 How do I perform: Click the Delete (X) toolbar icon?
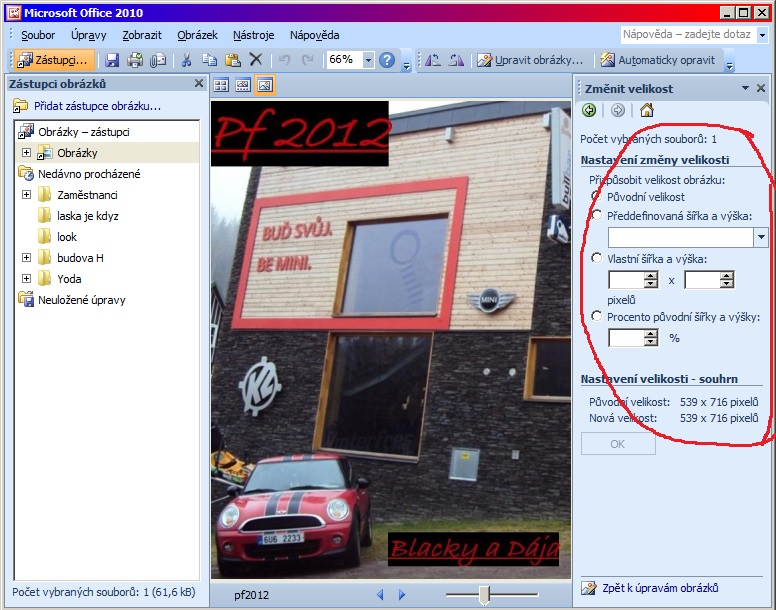click(256, 60)
